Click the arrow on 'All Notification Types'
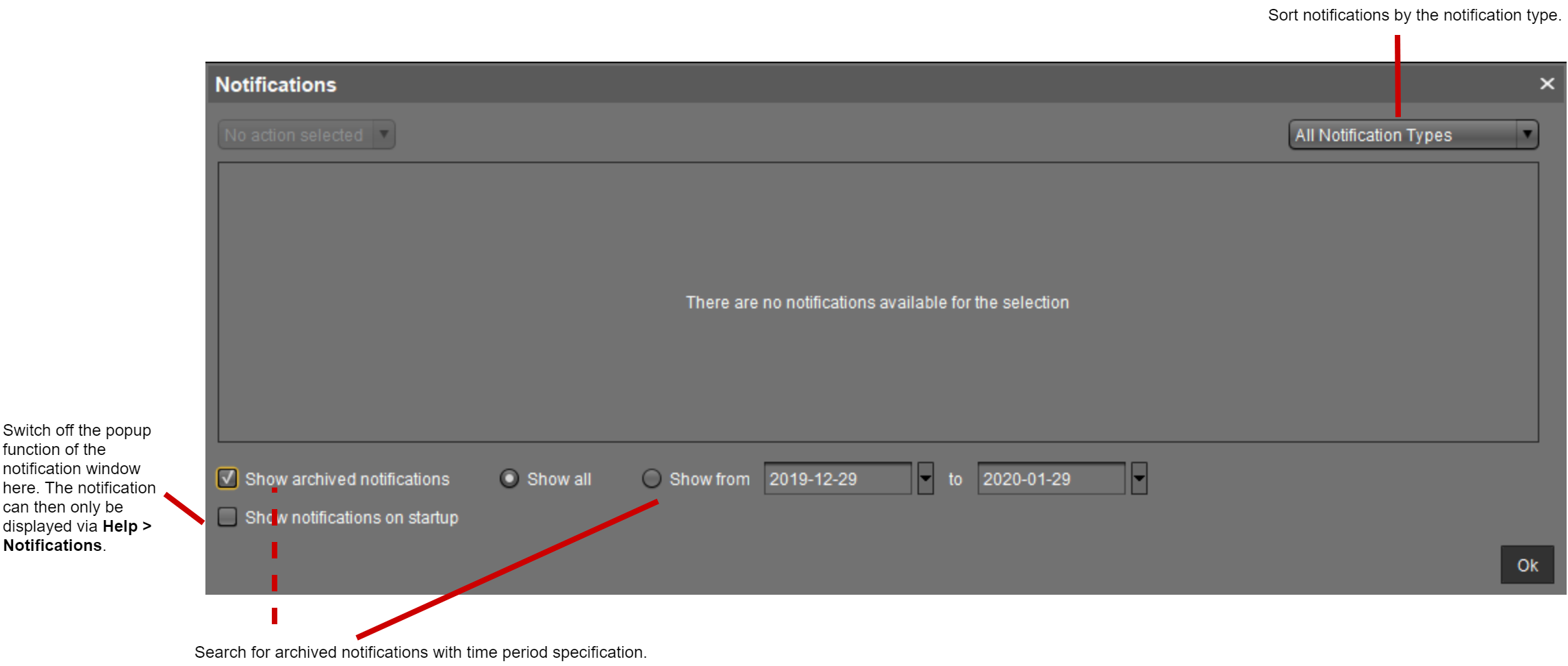 pos(1527,134)
